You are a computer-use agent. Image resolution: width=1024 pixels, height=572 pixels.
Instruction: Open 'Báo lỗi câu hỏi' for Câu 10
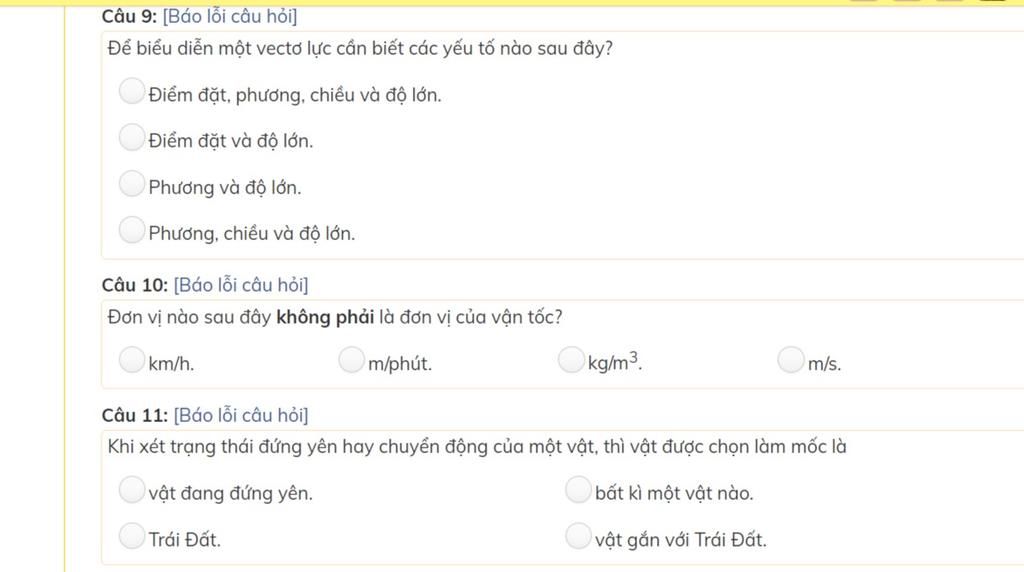(241, 285)
